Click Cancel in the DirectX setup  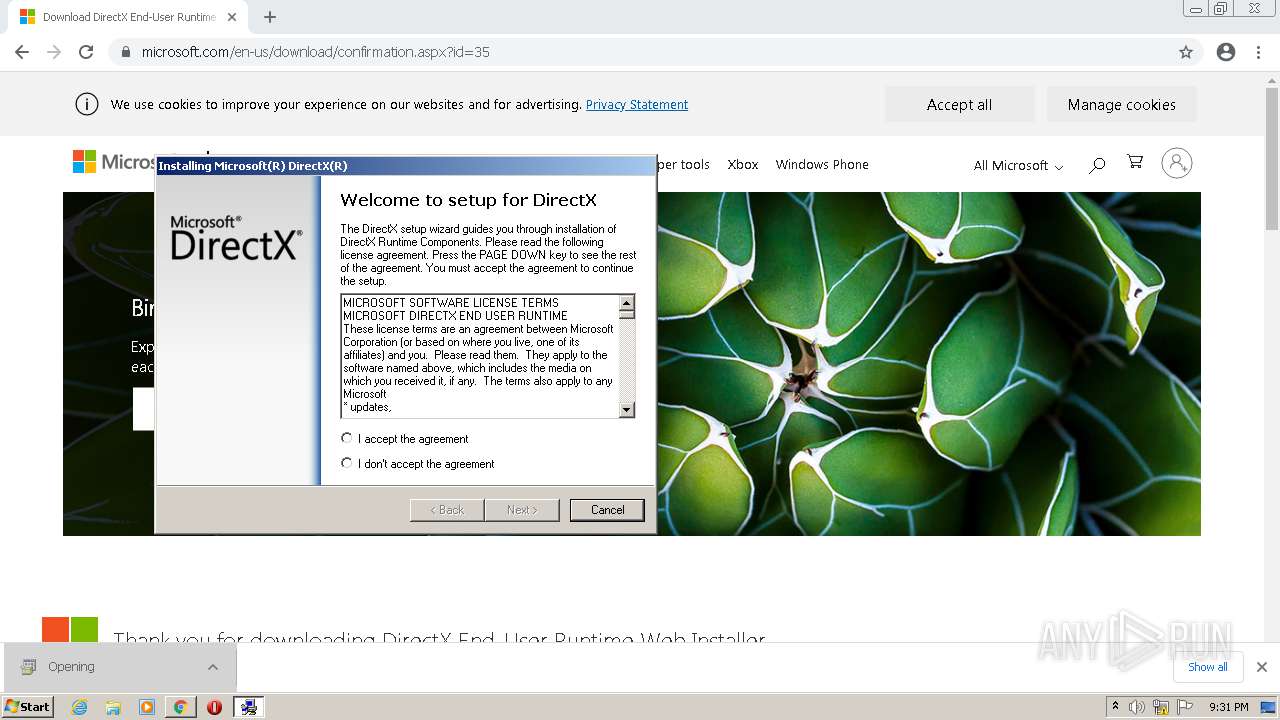(607, 510)
